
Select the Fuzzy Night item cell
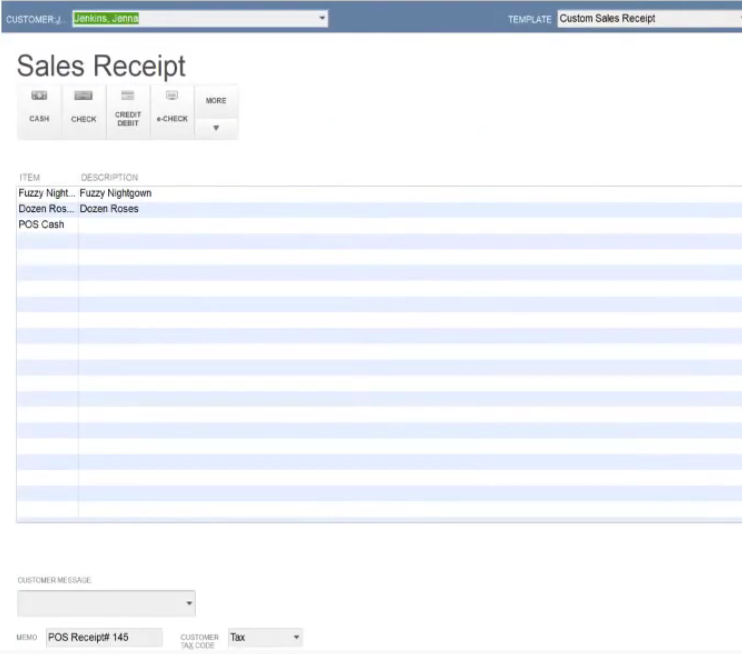tap(47, 193)
